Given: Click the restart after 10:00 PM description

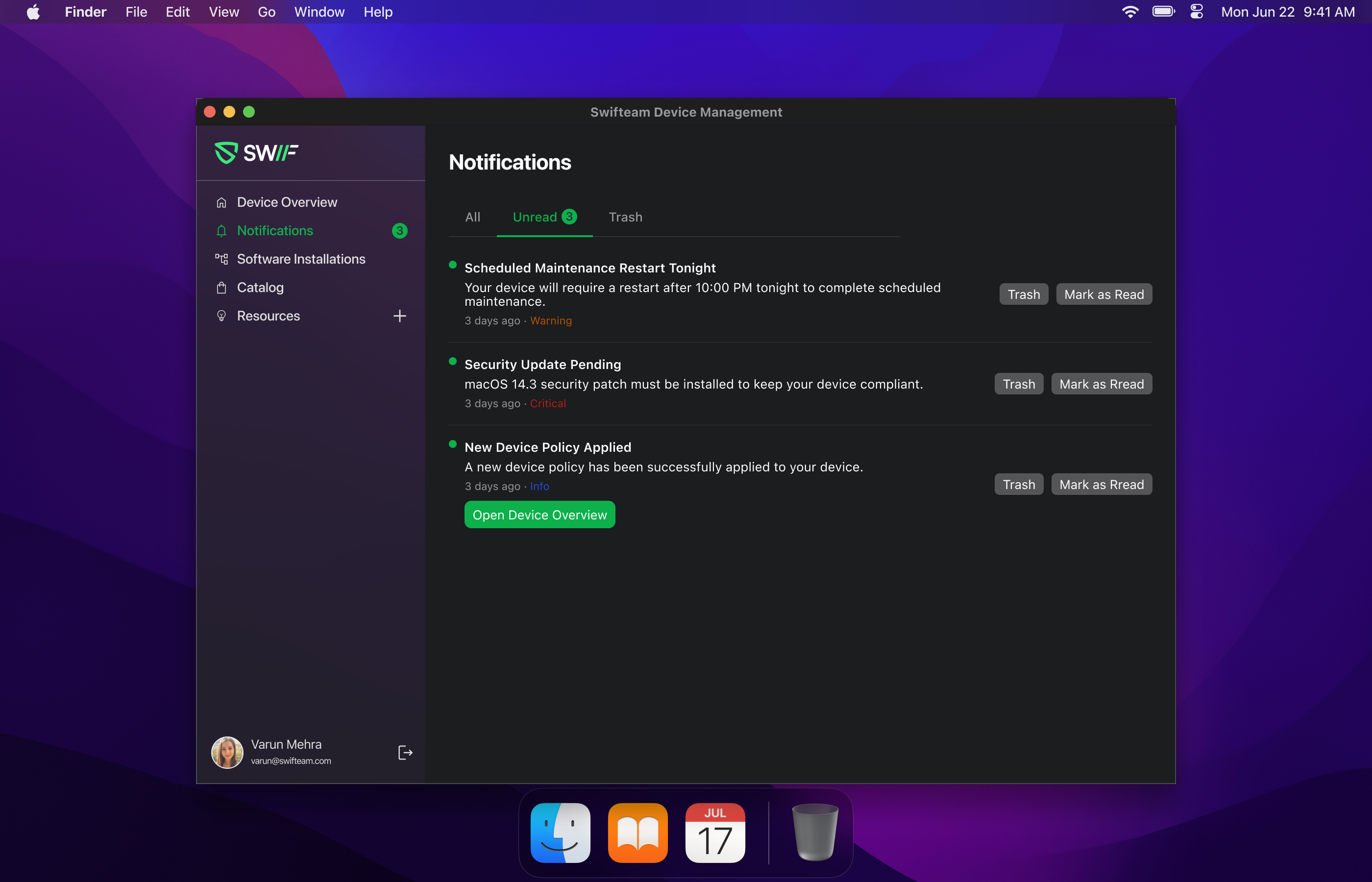Looking at the screenshot, I should [x=703, y=294].
